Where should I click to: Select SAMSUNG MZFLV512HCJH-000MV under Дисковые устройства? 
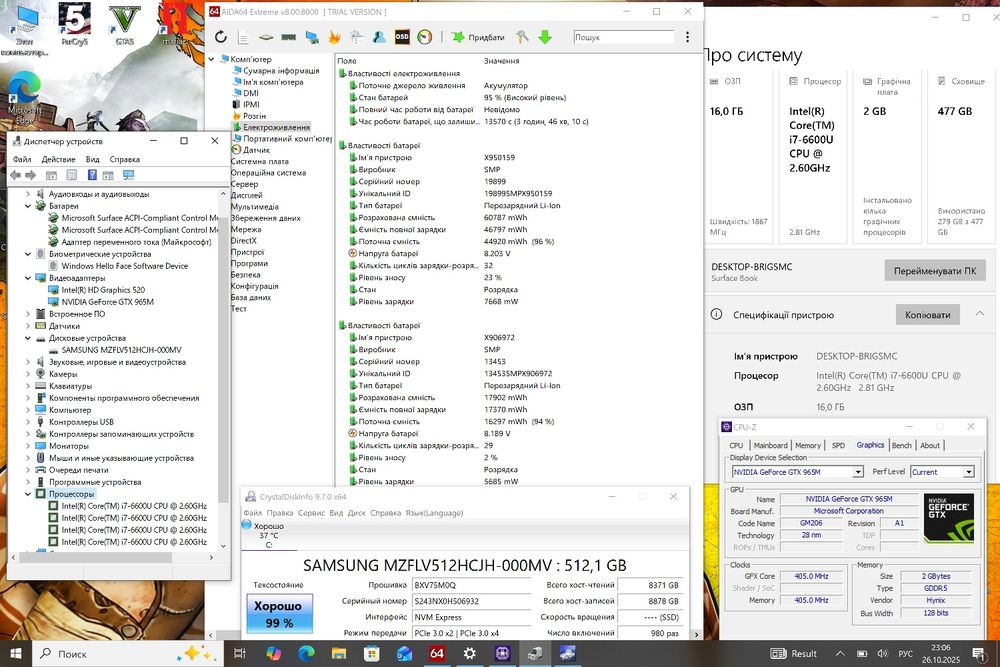coord(121,350)
